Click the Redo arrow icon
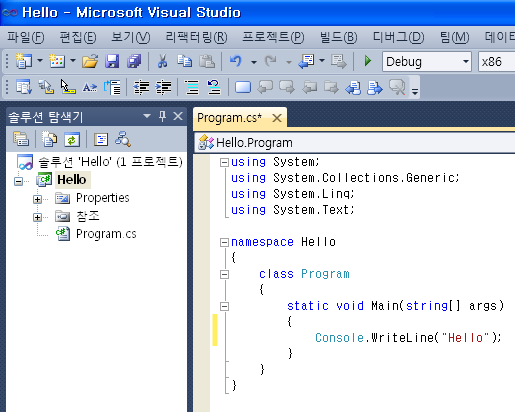Viewport: 515px width, 412px height. (x=271, y=61)
